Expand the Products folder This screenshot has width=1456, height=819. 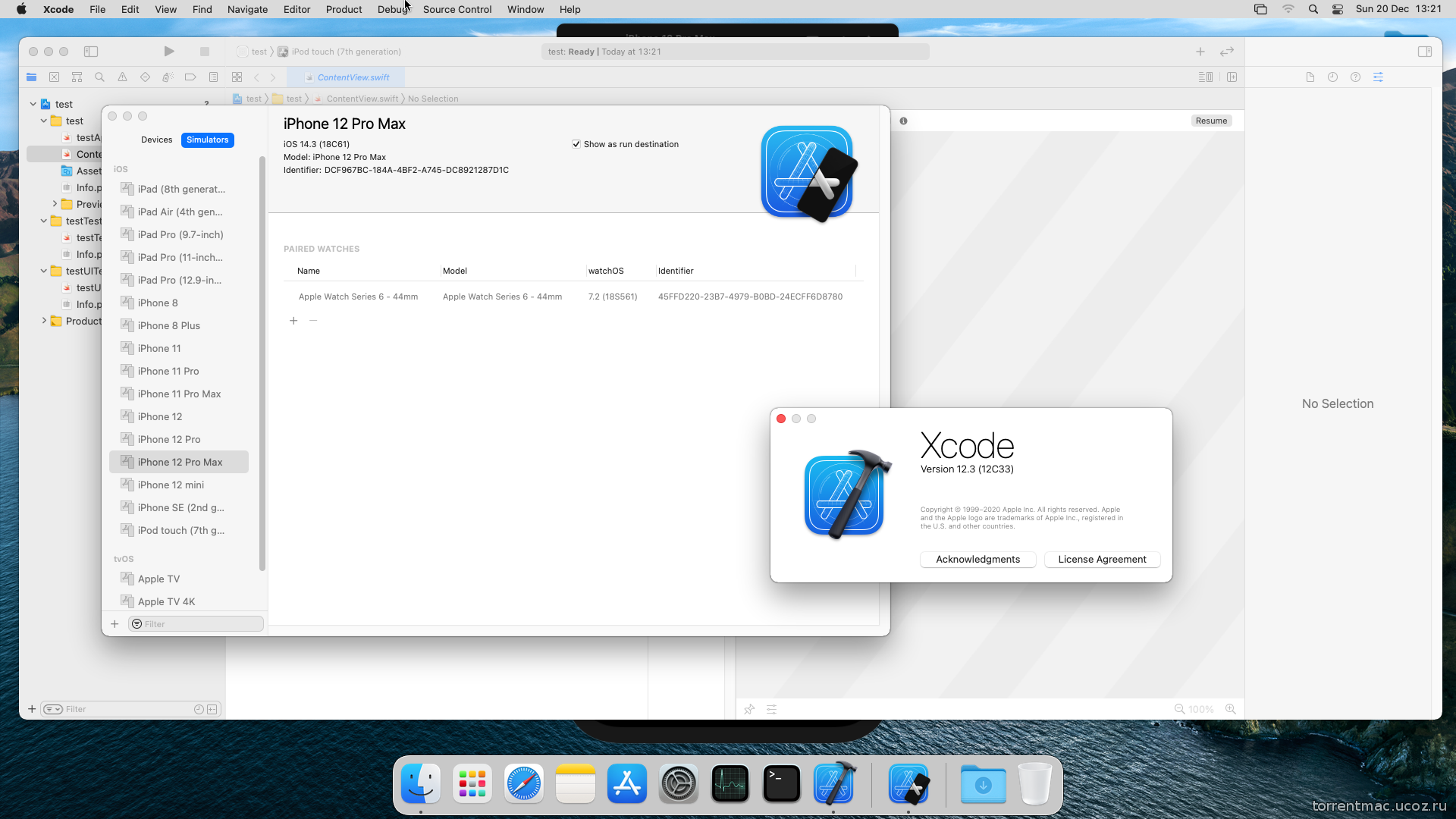[44, 321]
